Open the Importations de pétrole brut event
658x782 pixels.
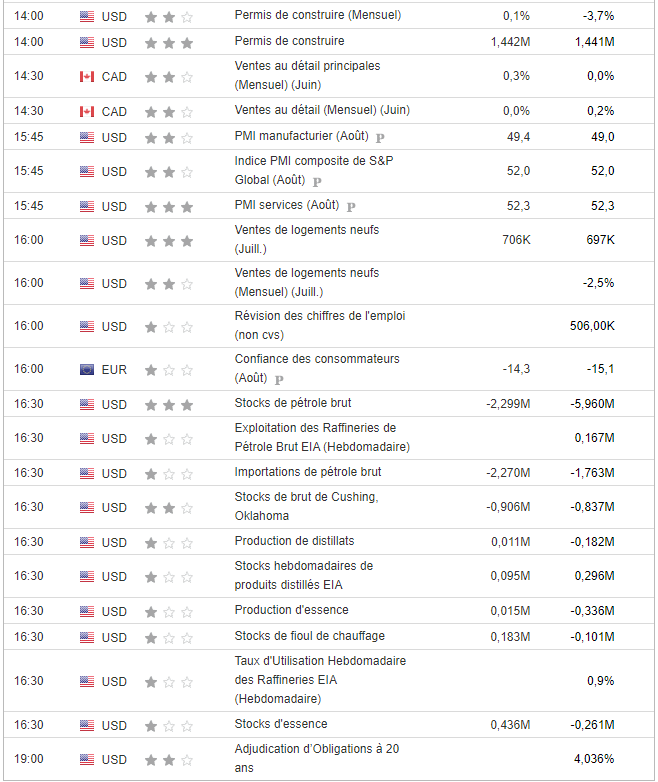point(307,472)
